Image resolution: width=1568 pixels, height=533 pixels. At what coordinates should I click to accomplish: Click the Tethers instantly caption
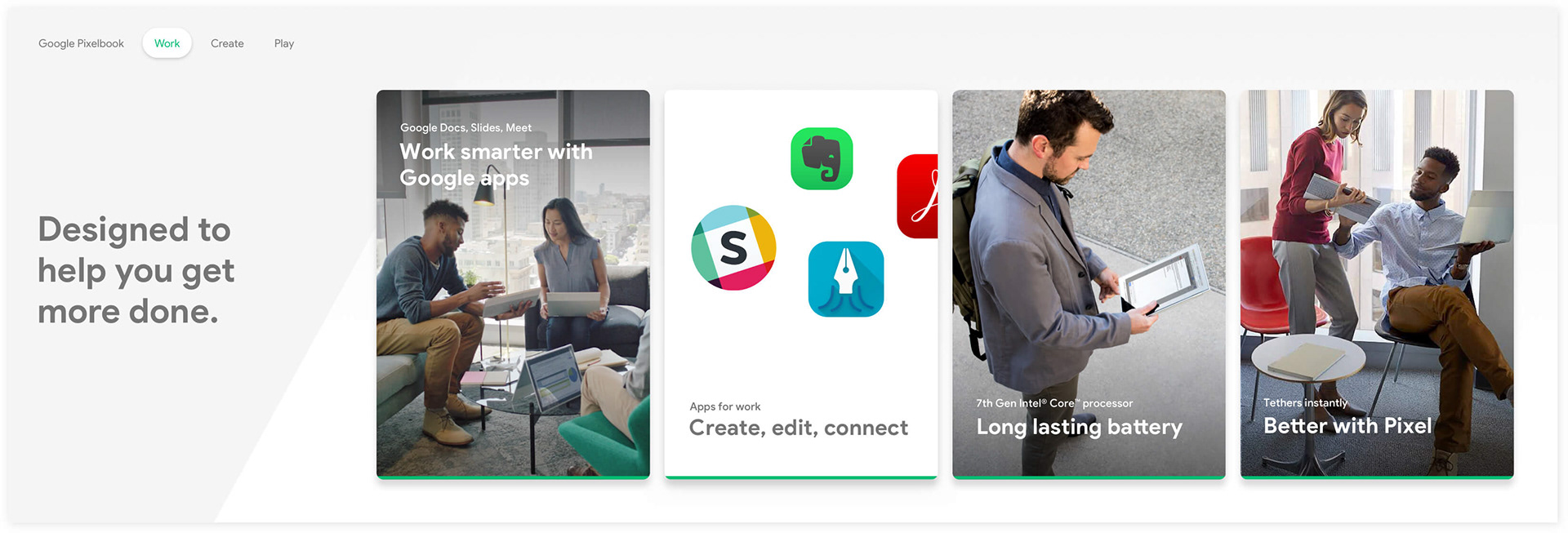[x=1305, y=402]
